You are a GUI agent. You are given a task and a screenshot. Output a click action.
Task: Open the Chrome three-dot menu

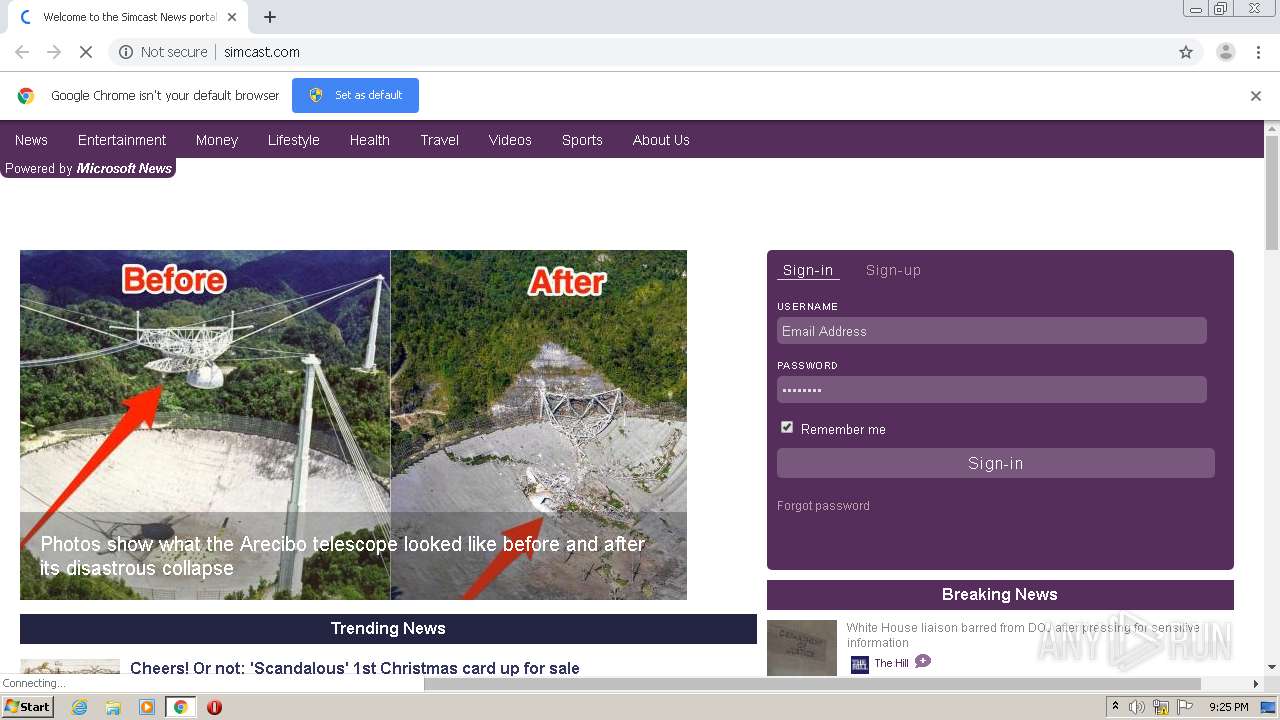(x=1258, y=52)
